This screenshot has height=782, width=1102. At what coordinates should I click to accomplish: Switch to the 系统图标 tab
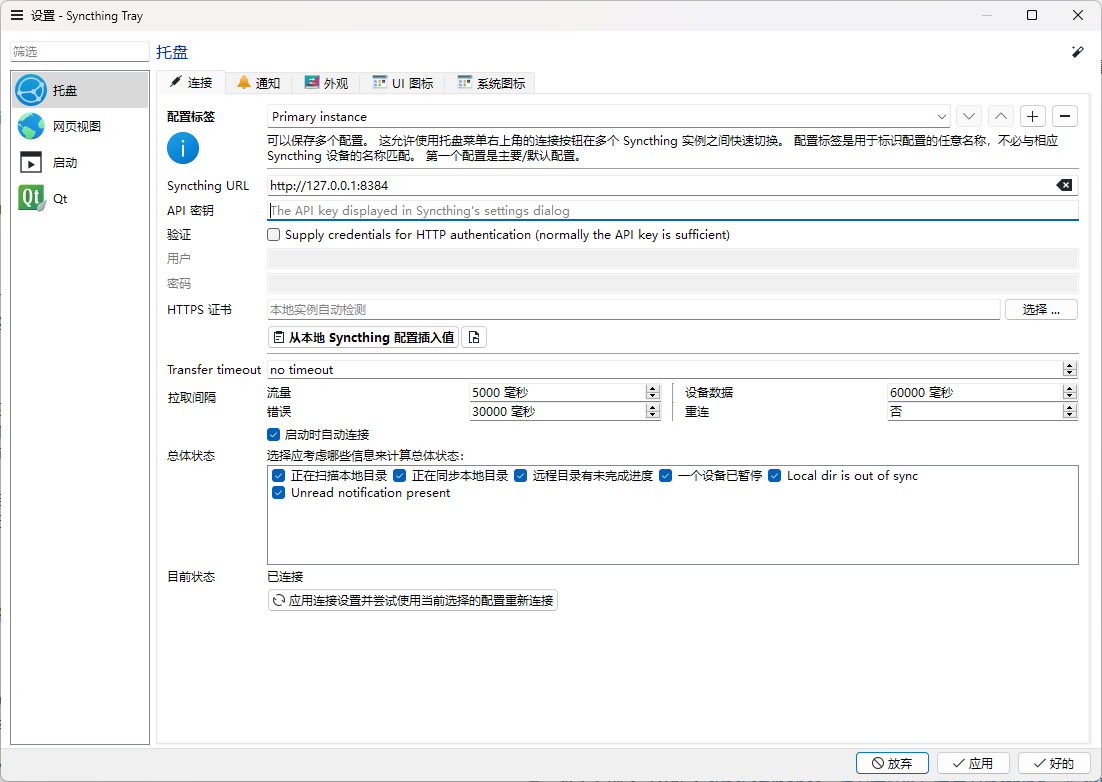pyautogui.click(x=491, y=83)
